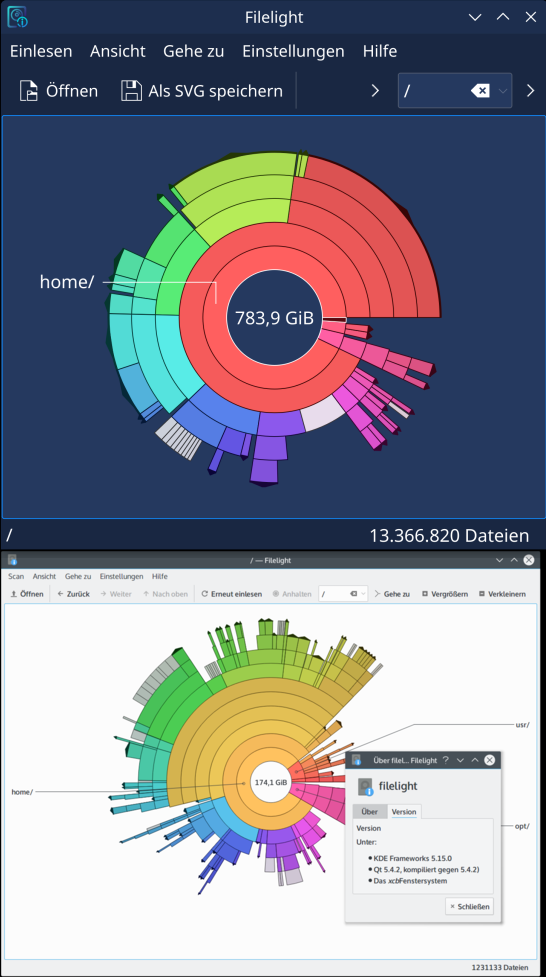Click the Öffnen button in the lower window toolbar
The width and height of the screenshot is (546, 977).
pyautogui.click(x=27, y=594)
